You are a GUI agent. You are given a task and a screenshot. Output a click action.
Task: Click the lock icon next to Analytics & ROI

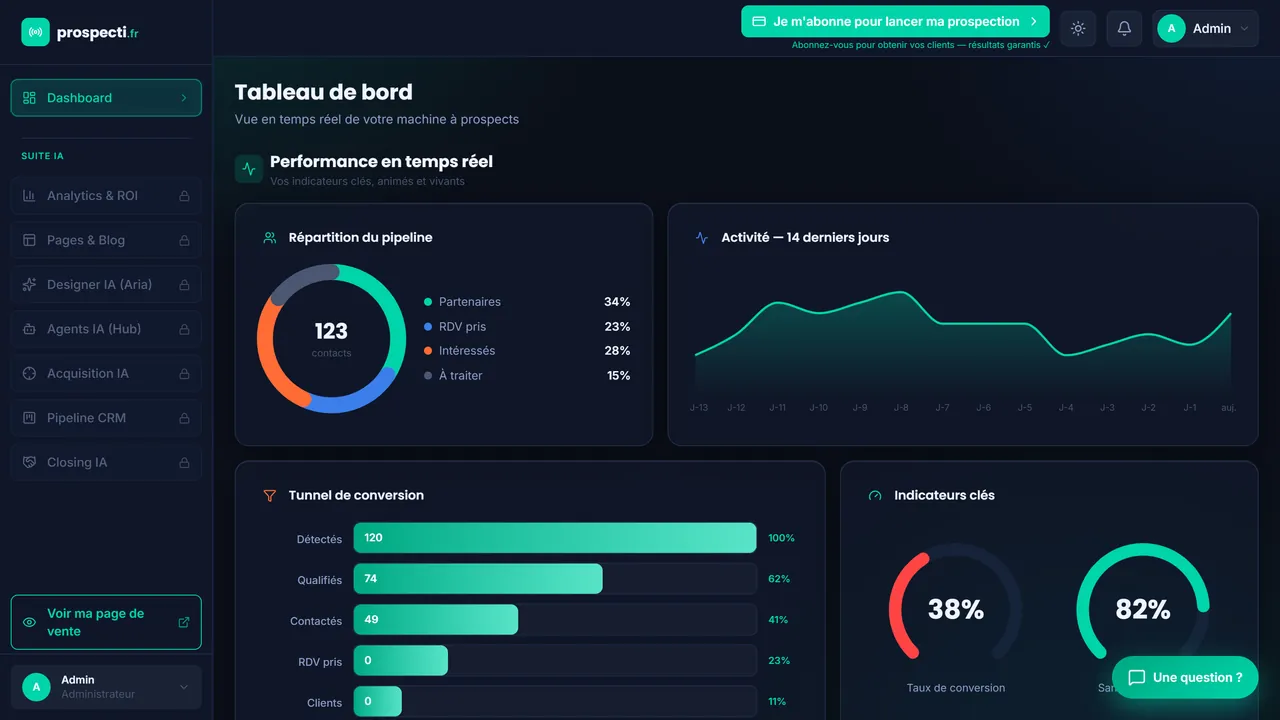click(184, 196)
